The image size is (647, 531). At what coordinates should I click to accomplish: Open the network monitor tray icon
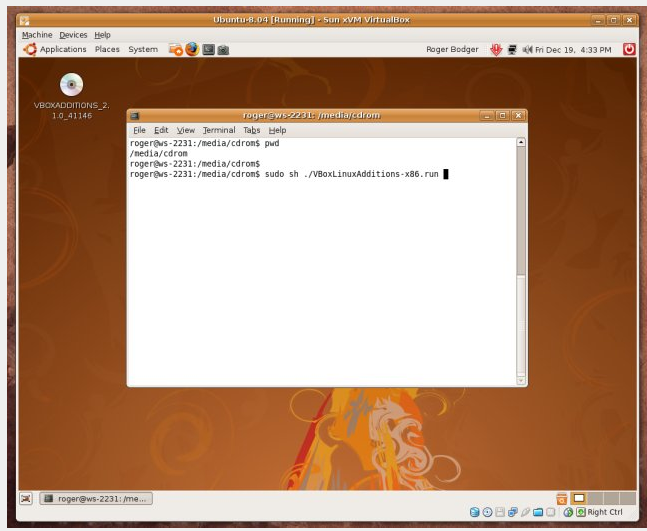[x=512, y=50]
